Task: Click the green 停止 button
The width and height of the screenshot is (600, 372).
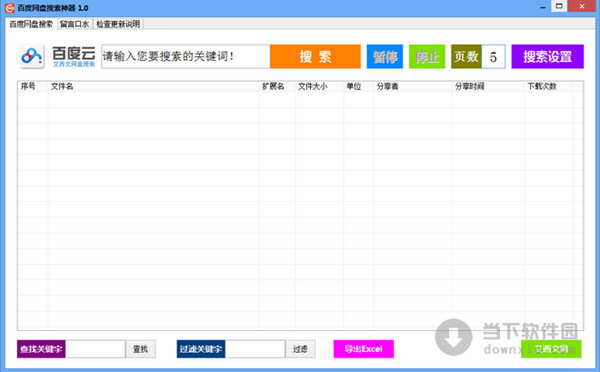Action: tap(427, 57)
